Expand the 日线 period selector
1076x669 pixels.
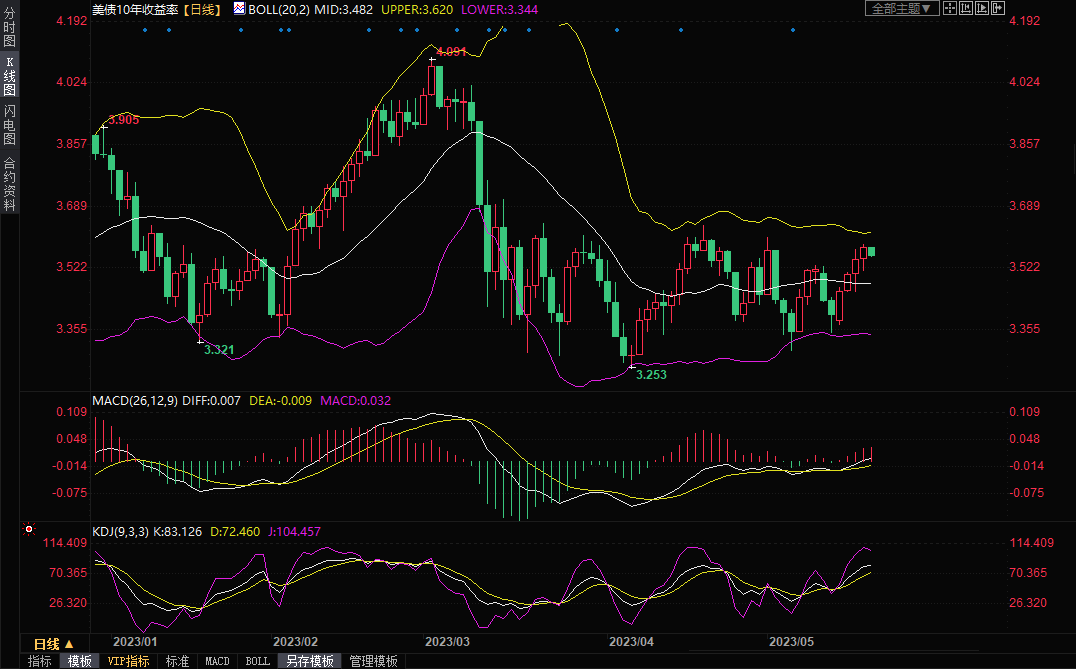coord(53,644)
